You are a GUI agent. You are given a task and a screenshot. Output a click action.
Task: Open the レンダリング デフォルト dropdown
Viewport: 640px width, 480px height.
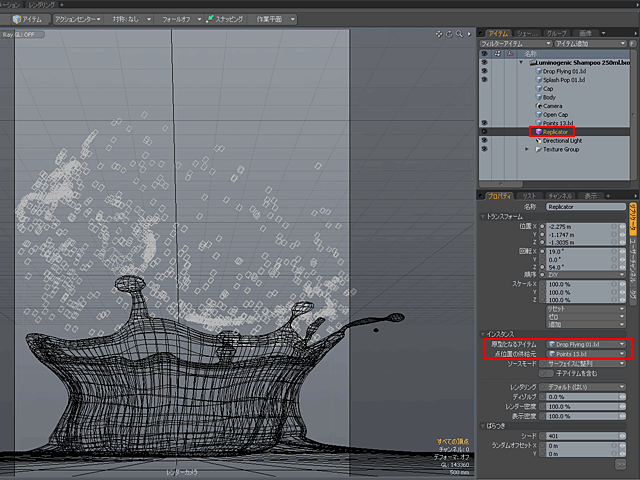582,387
